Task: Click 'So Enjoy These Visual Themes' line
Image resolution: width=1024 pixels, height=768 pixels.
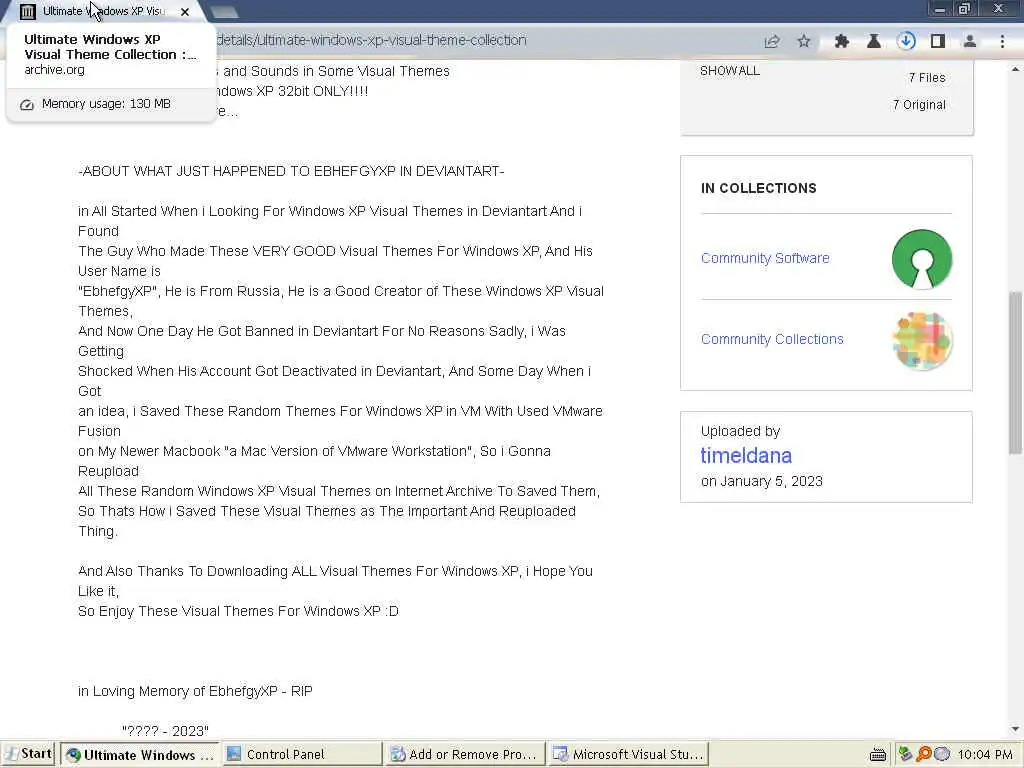Action: [238, 611]
